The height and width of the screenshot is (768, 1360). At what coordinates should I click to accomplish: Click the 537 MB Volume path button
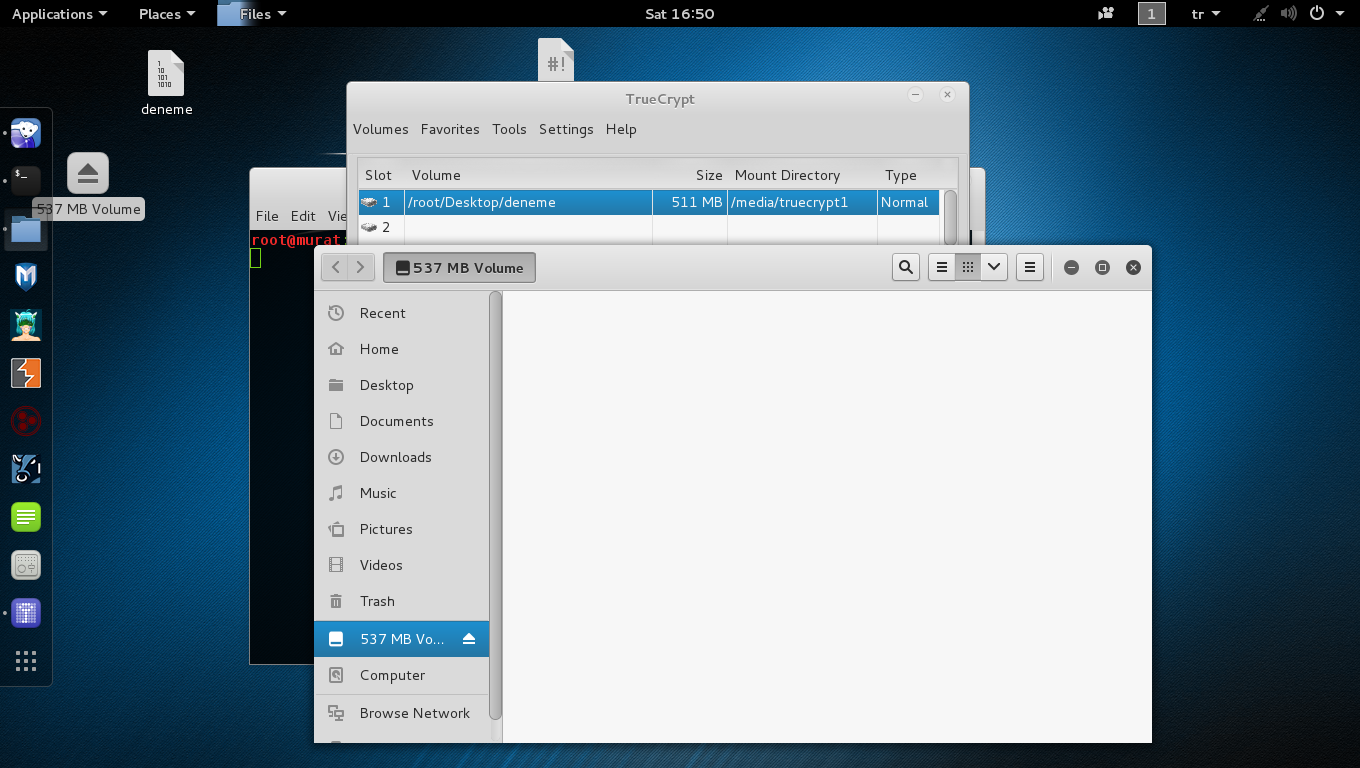pyautogui.click(x=459, y=267)
